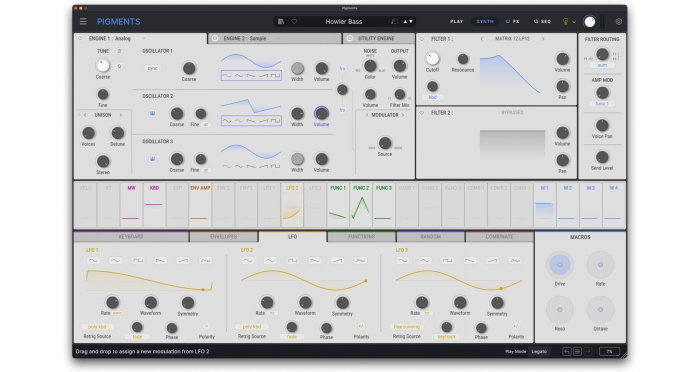Switch to the Random tab
This screenshot has width=700, height=372.
tap(430, 237)
